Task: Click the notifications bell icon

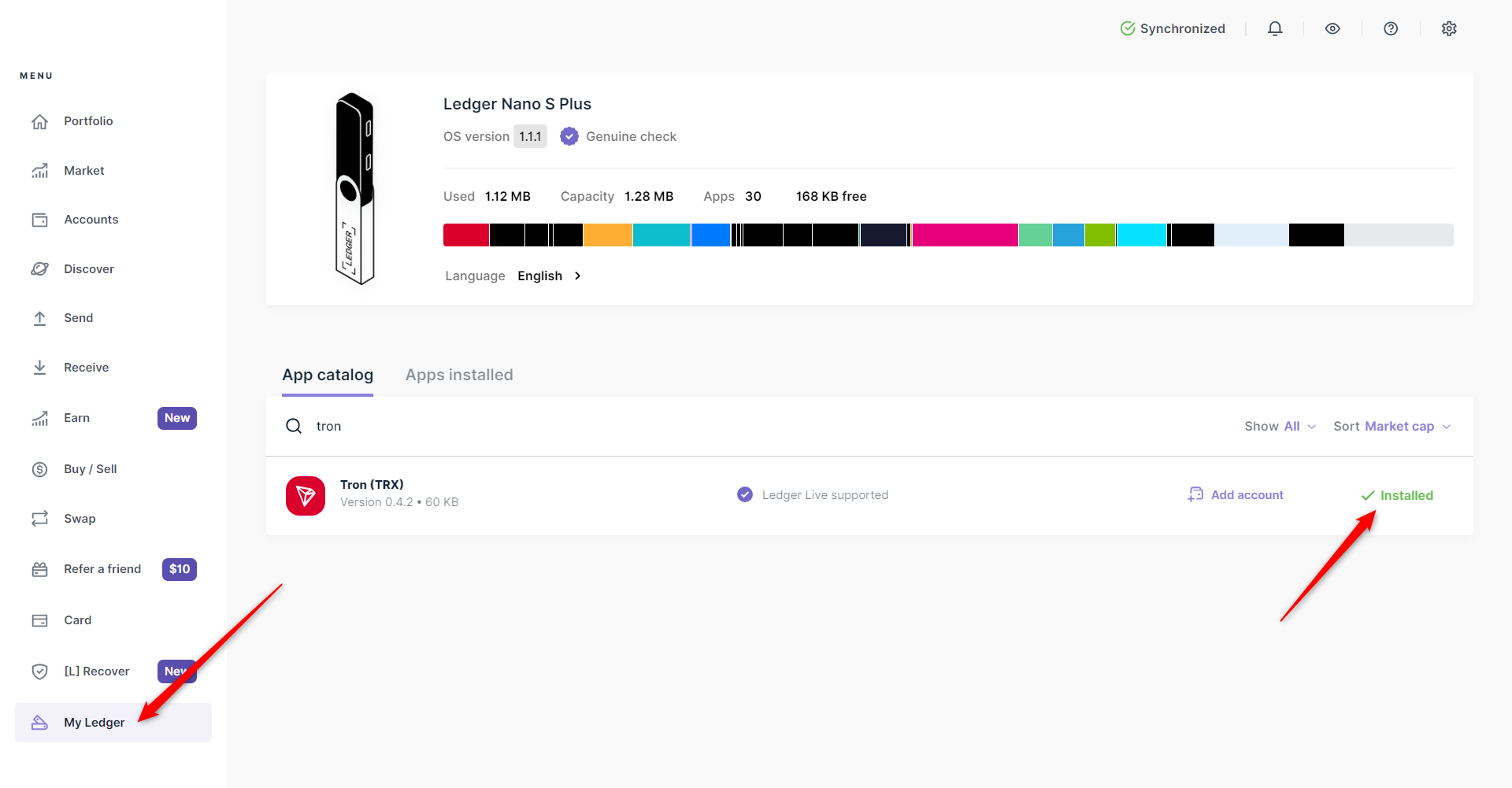Action: [1274, 28]
